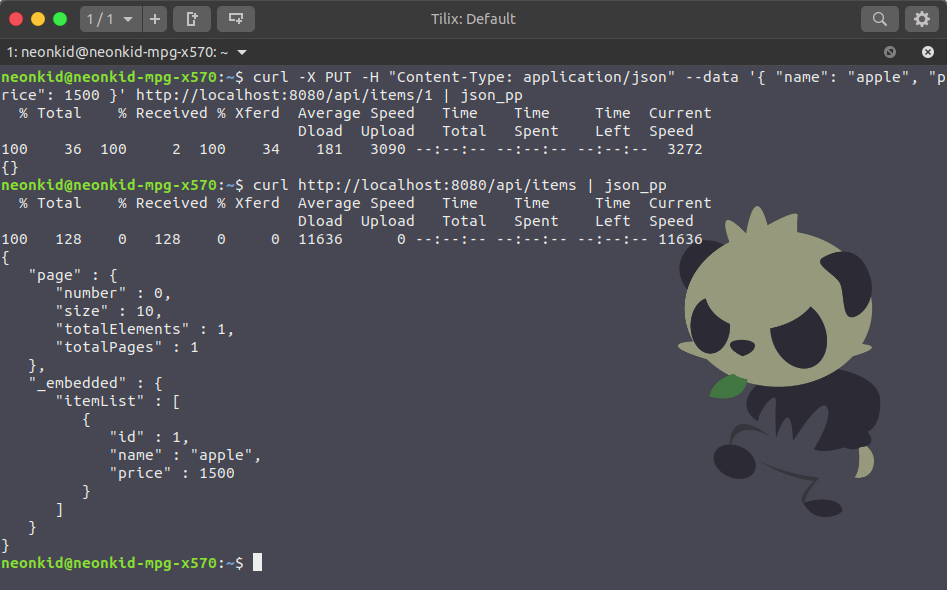Click the '"number" : 0,' line
Screen dimensions: 947x590
coord(114,293)
